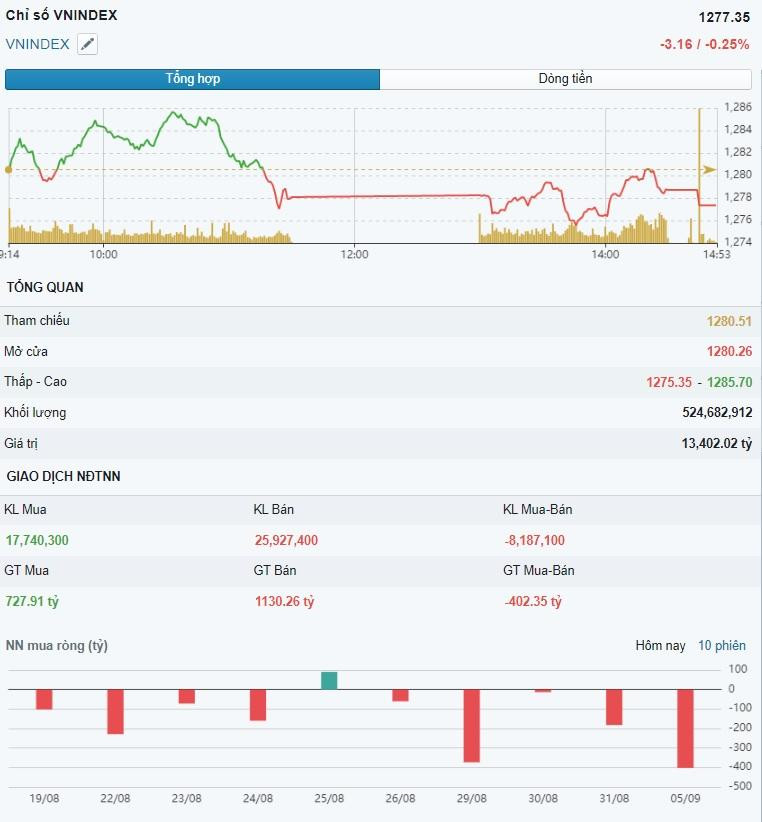This screenshot has width=762, height=822.
Task: Click the VNINDEX symbol link
Action: coord(37,44)
